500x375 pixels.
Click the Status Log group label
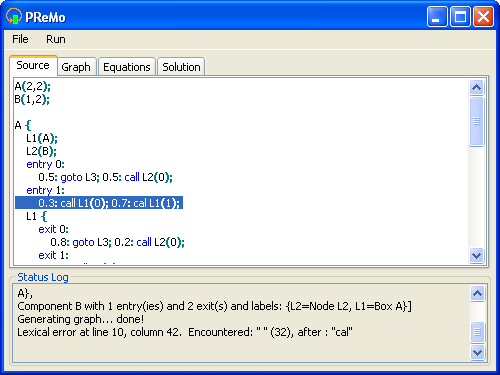(43, 277)
